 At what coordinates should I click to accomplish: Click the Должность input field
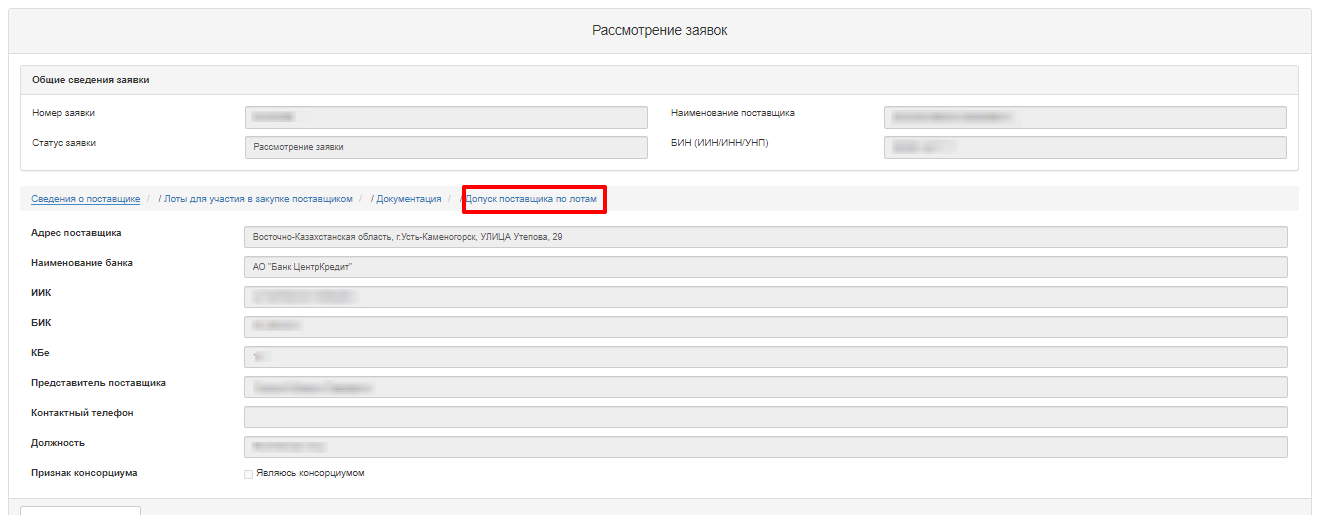pyautogui.click(x=765, y=447)
